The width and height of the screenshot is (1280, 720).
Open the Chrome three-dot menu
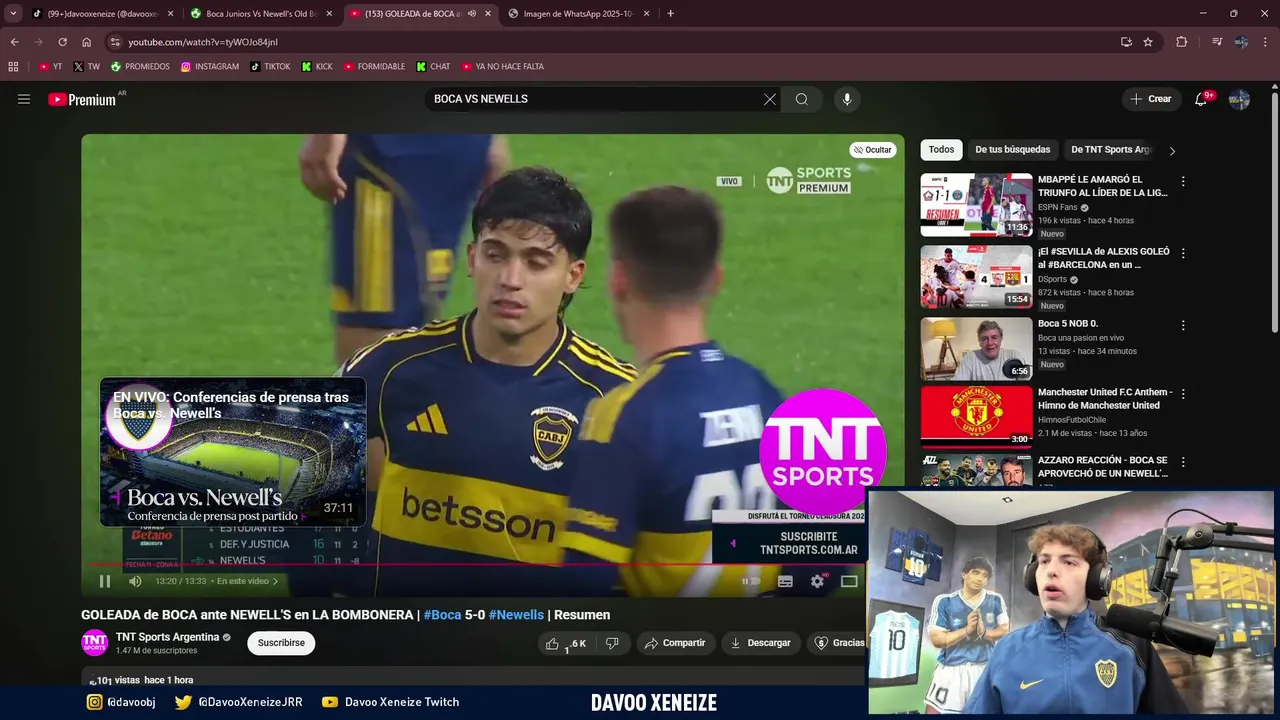[x=1265, y=42]
